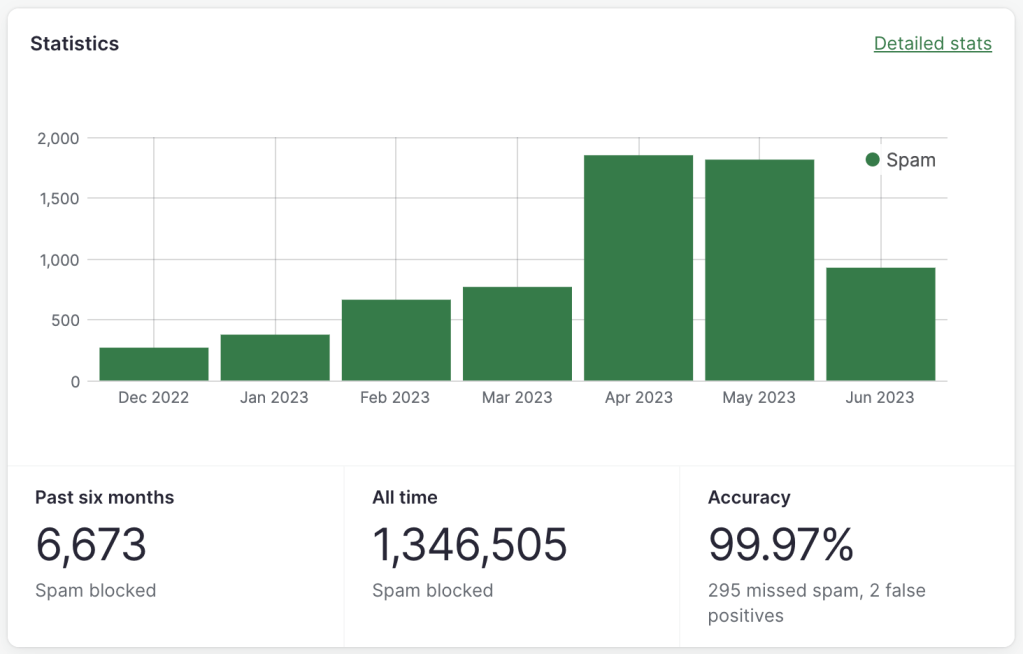
Task: Click the 1,346,505 all time figure
Action: click(469, 545)
